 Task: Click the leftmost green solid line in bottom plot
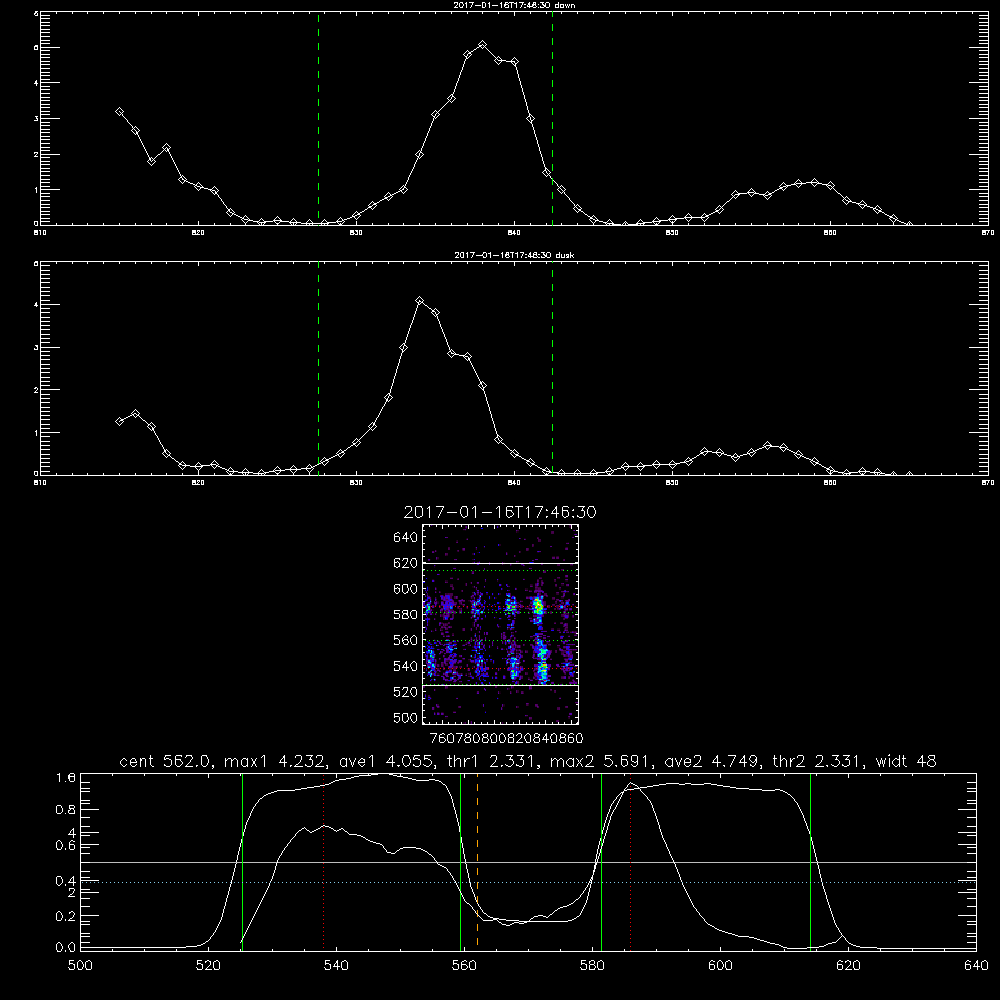tap(242, 861)
